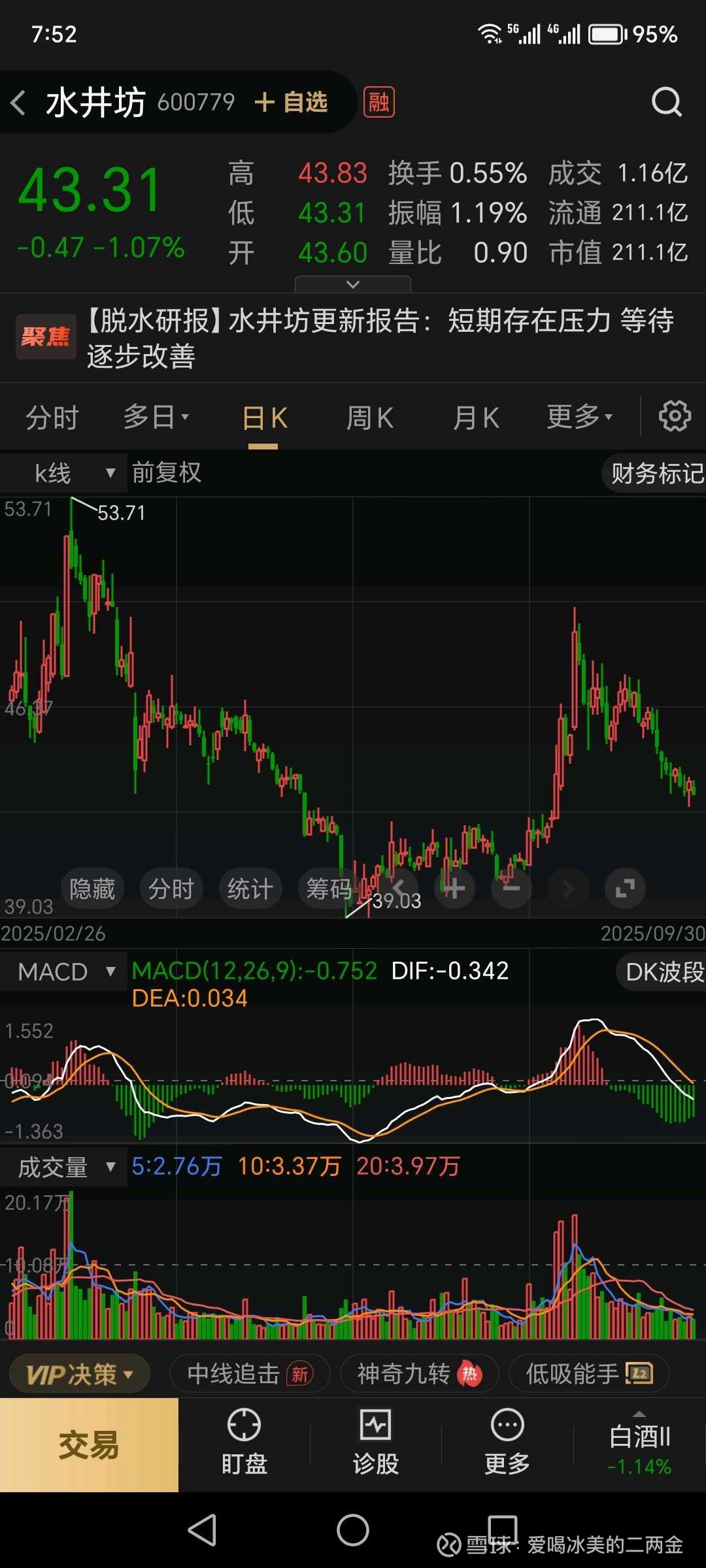Switch to 周K tab
Image resolution: width=706 pixels, height=1568 pixels.
[370, 418]
